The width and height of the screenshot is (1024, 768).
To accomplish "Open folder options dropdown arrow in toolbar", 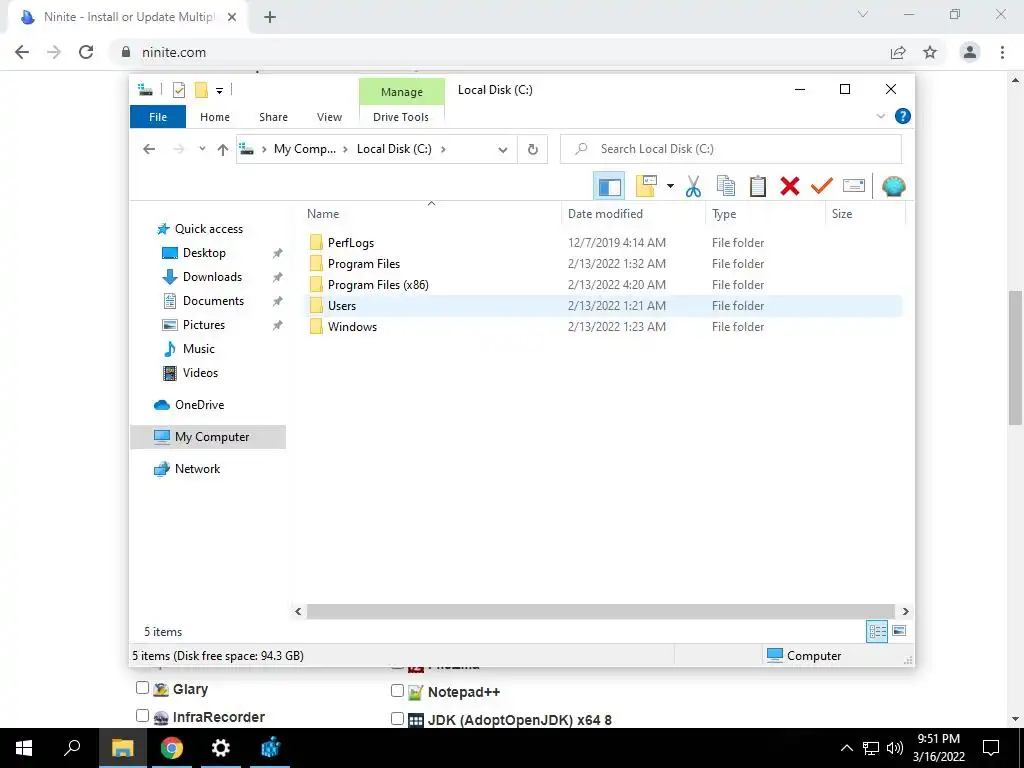I will coord(670,186).
